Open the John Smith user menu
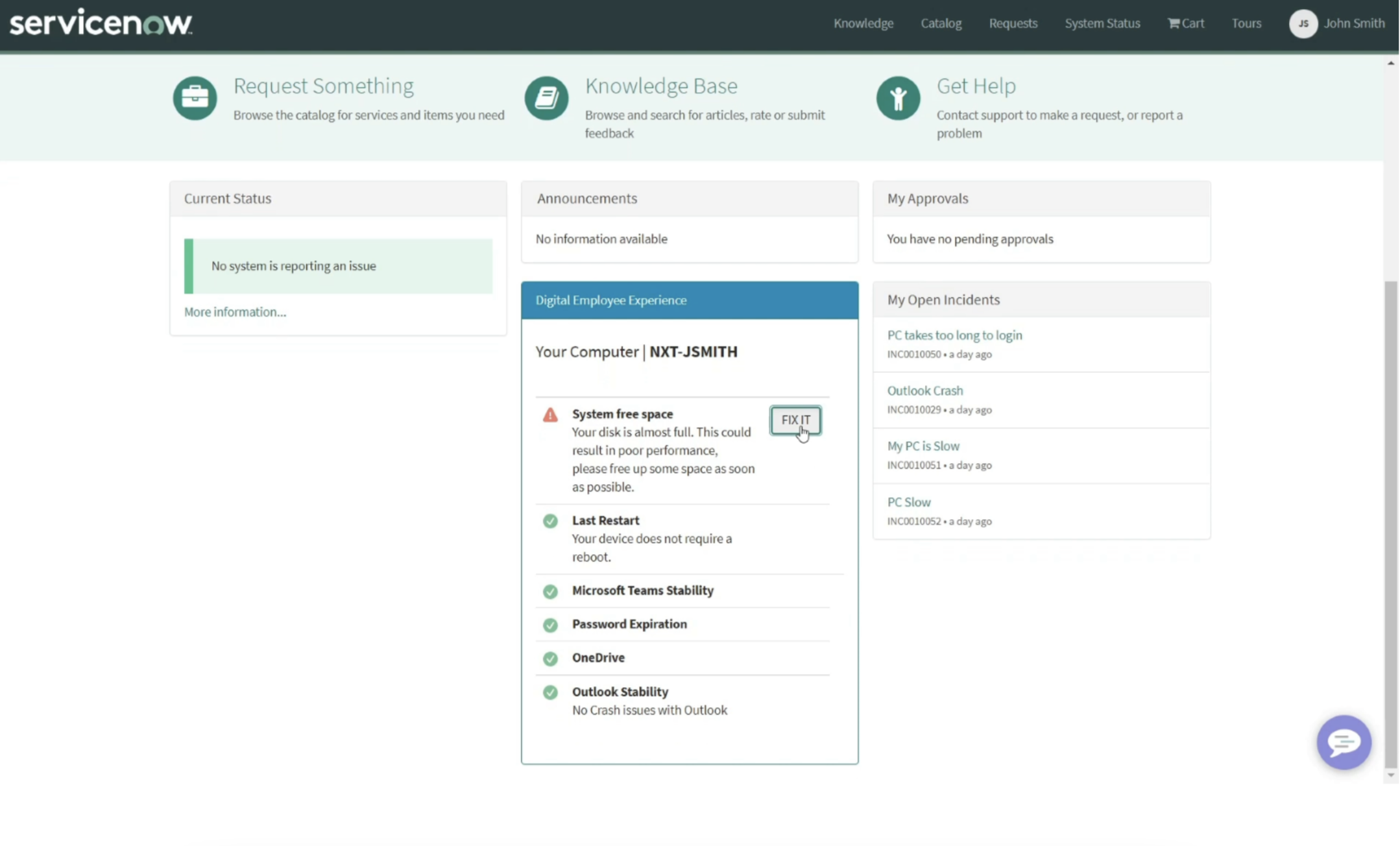This screenshot has width=1400, height=846. pyautogui.click(x=1354, y=23)
